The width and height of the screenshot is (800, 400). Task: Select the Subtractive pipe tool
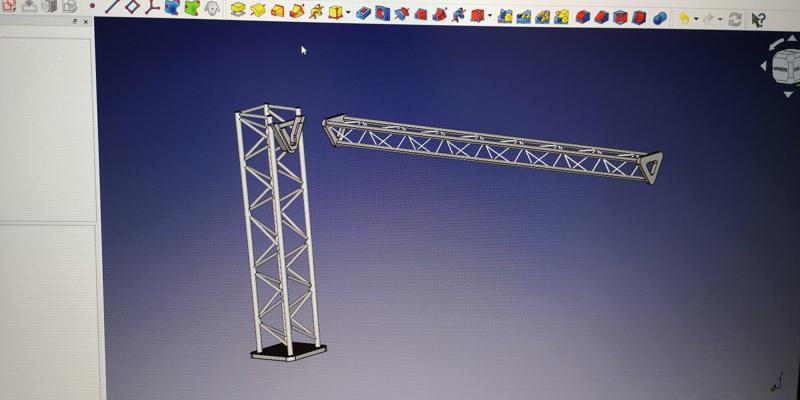[440, 14]
